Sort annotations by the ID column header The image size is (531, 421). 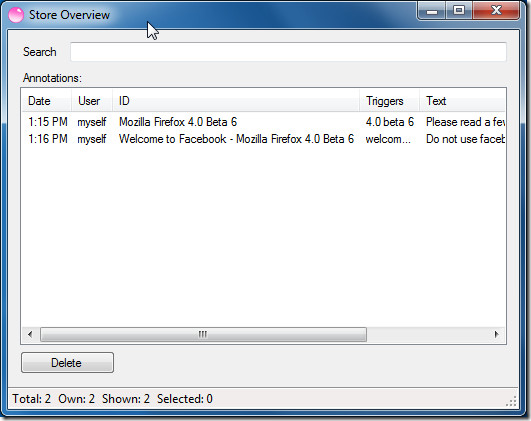236,101
